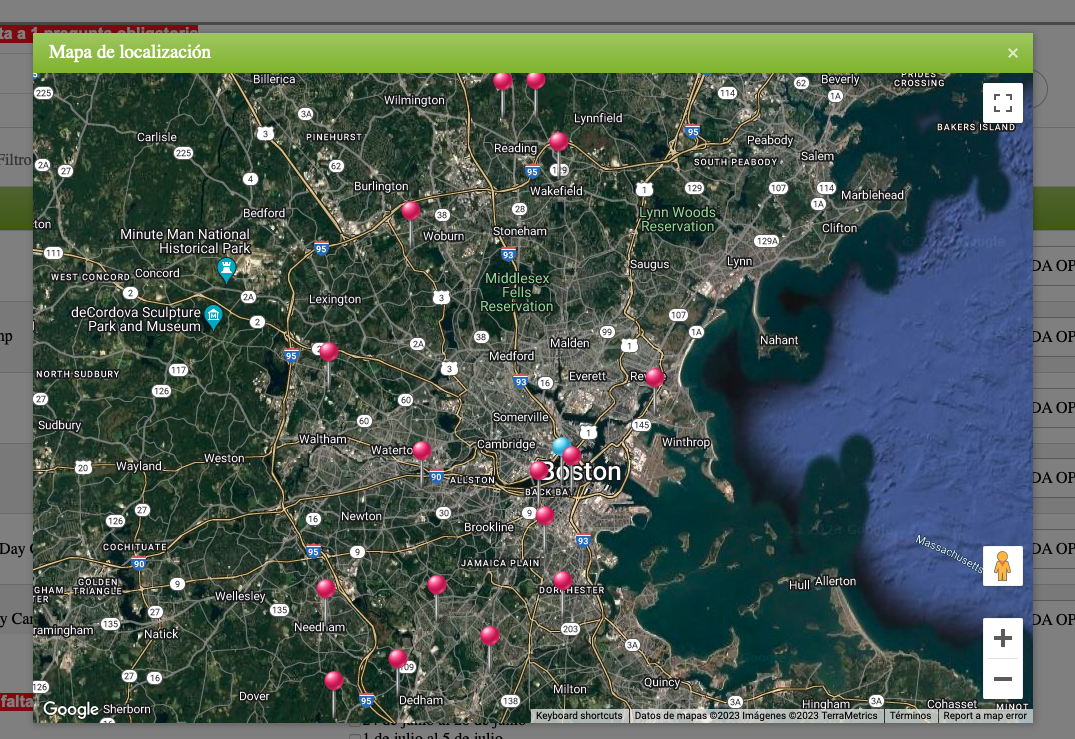
Task: Zoom out on the map
Action: (1002, 679)
